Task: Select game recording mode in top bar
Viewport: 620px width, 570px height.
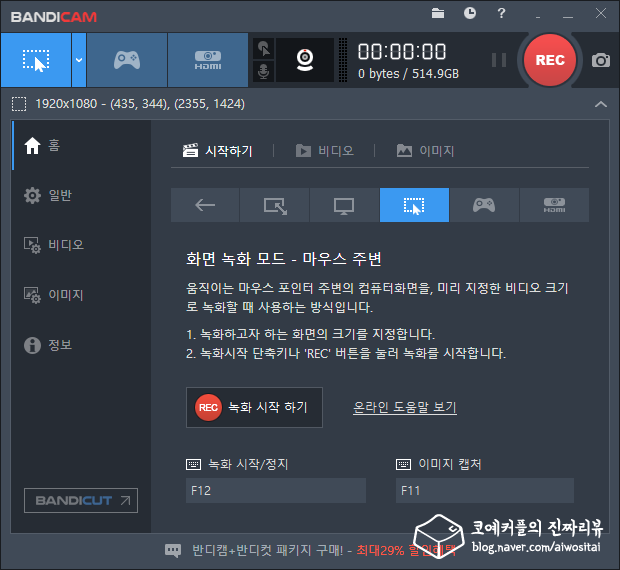Action: (x=127, y=60)
